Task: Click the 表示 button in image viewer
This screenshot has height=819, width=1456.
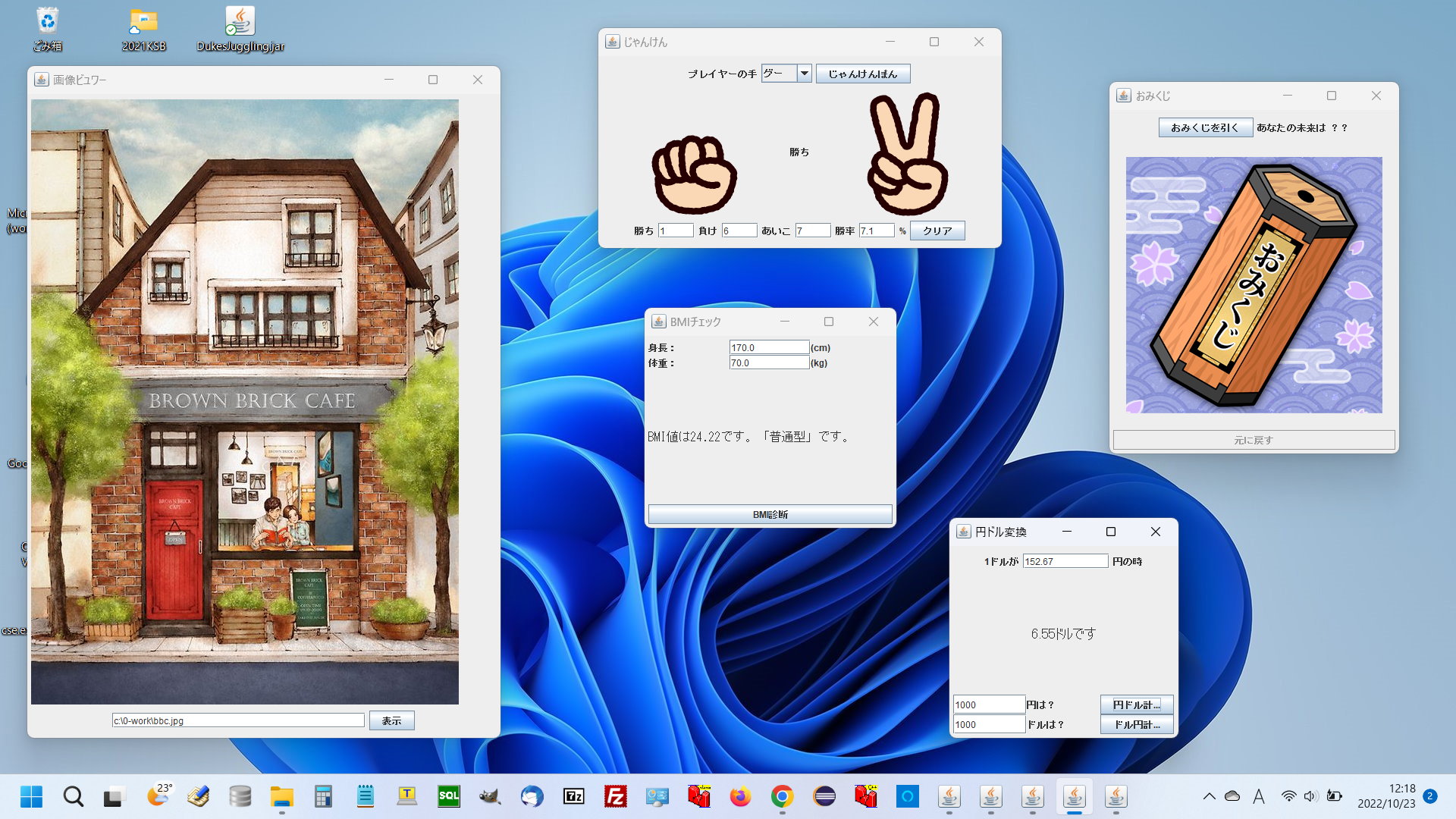Action: coord(391,720)
